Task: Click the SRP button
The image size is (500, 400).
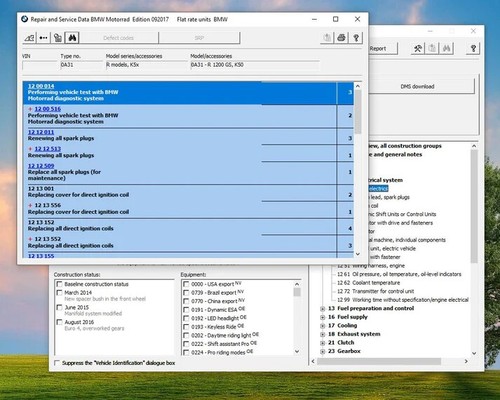Action: 199,38
